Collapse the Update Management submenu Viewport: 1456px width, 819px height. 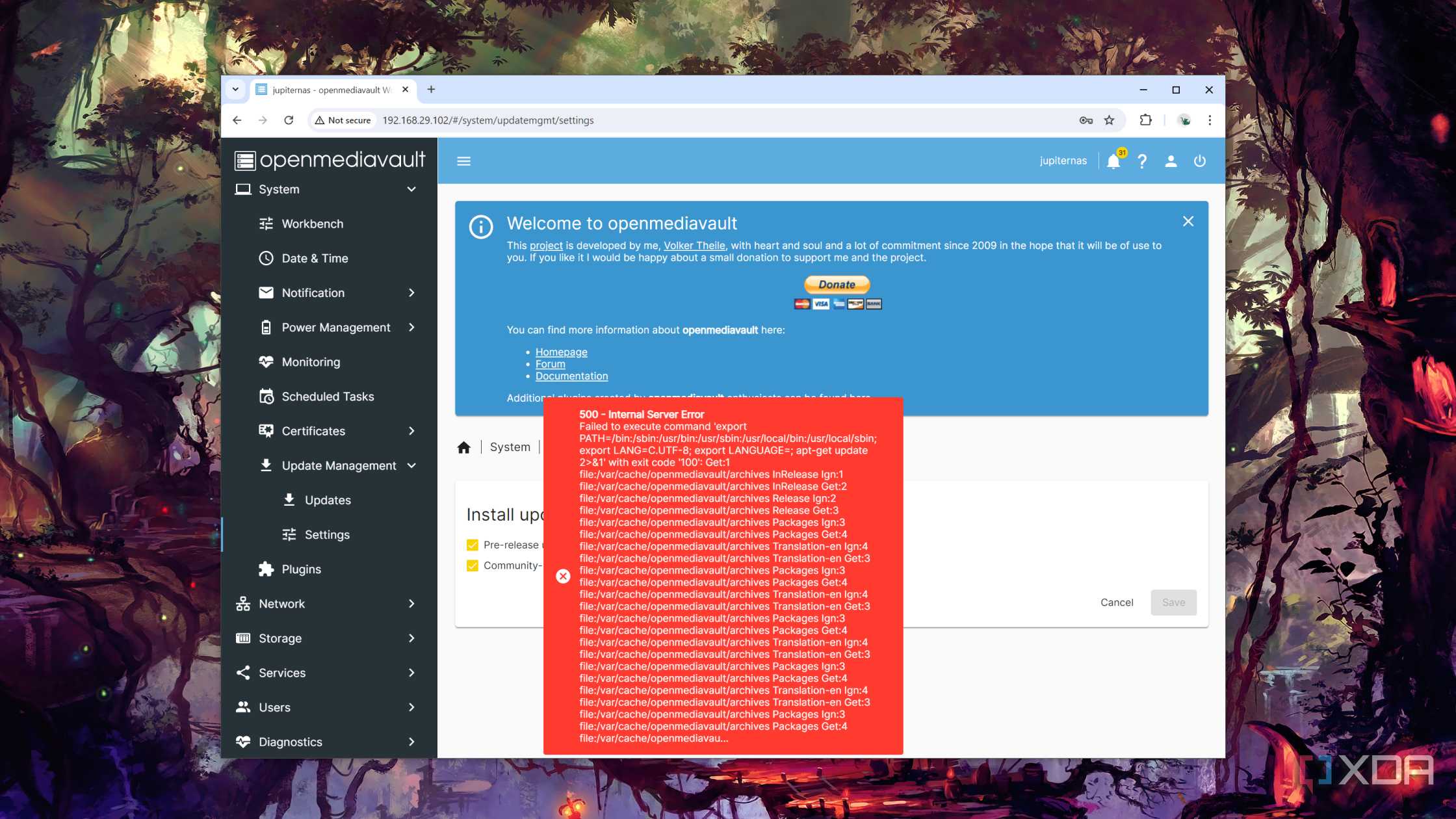coord(411,465)
